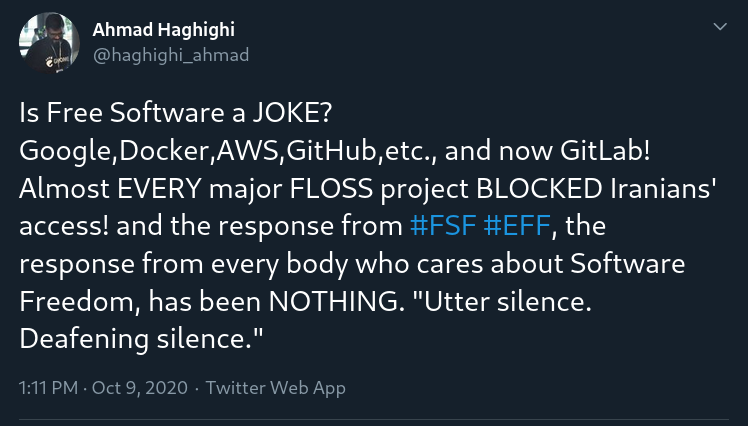748x426 pixels.
Task: Click the line "Is Free Software a JOKE?"
Action: [x=175, y=113]
